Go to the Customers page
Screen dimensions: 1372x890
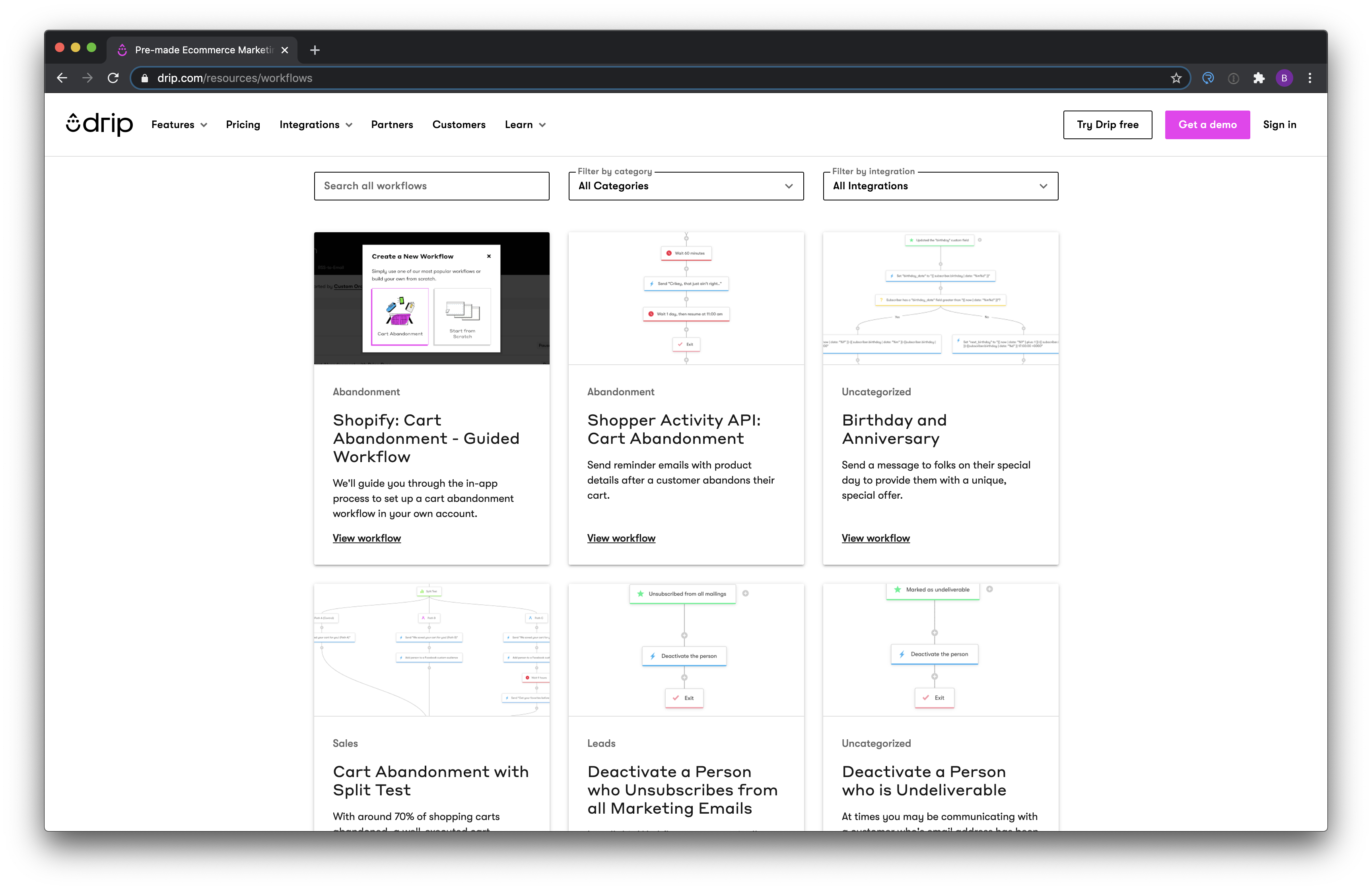459,124
